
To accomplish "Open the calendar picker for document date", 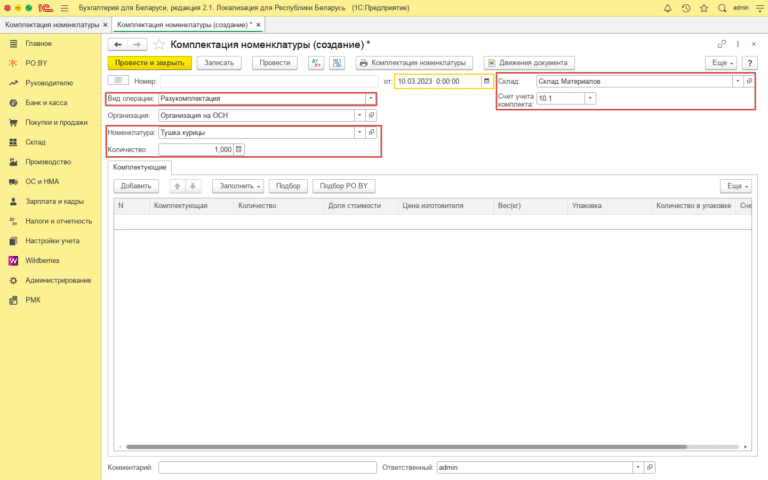I will [487, 80].
